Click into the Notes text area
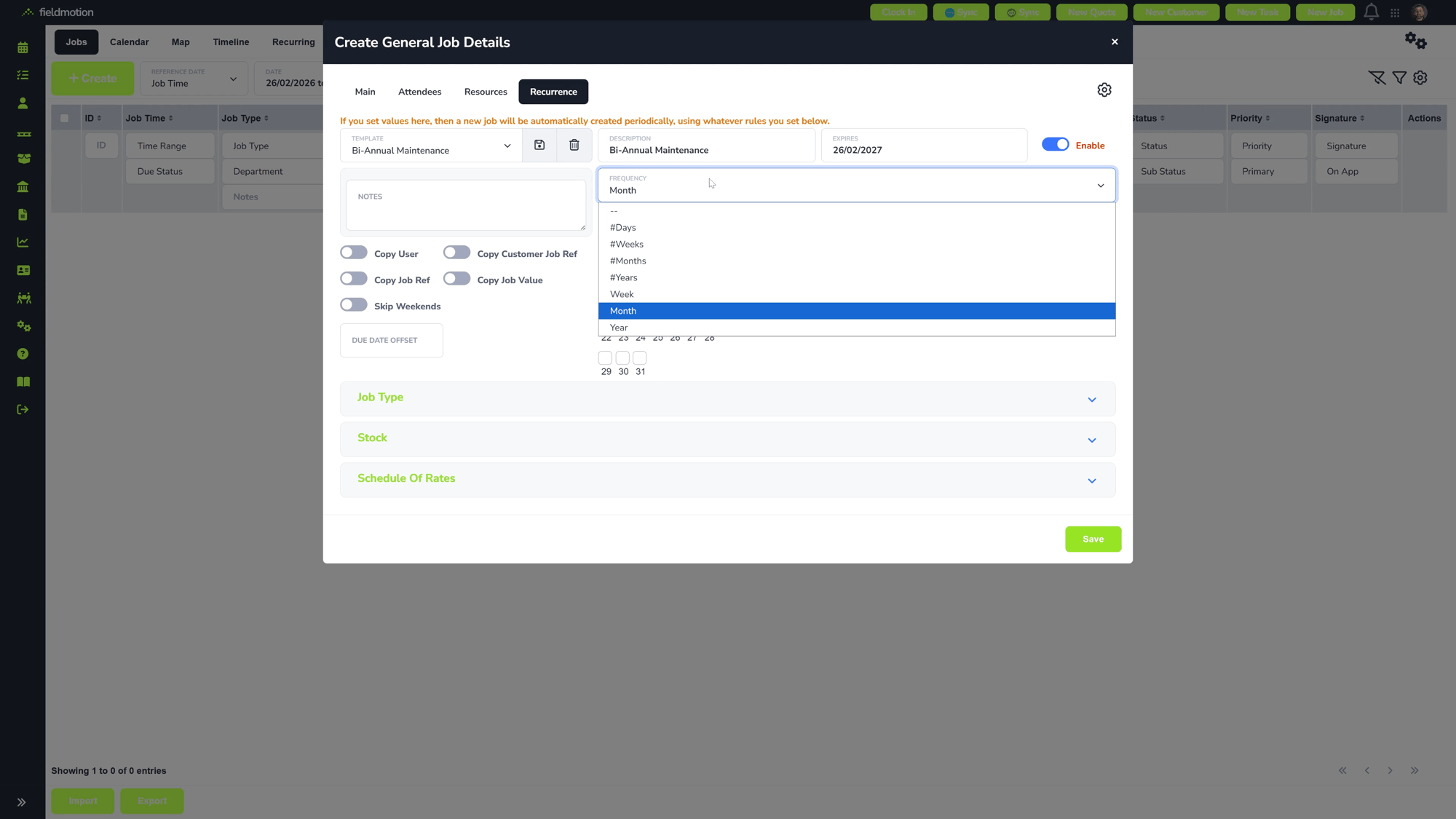The image size is (1456, 819). tap(466, 206)
